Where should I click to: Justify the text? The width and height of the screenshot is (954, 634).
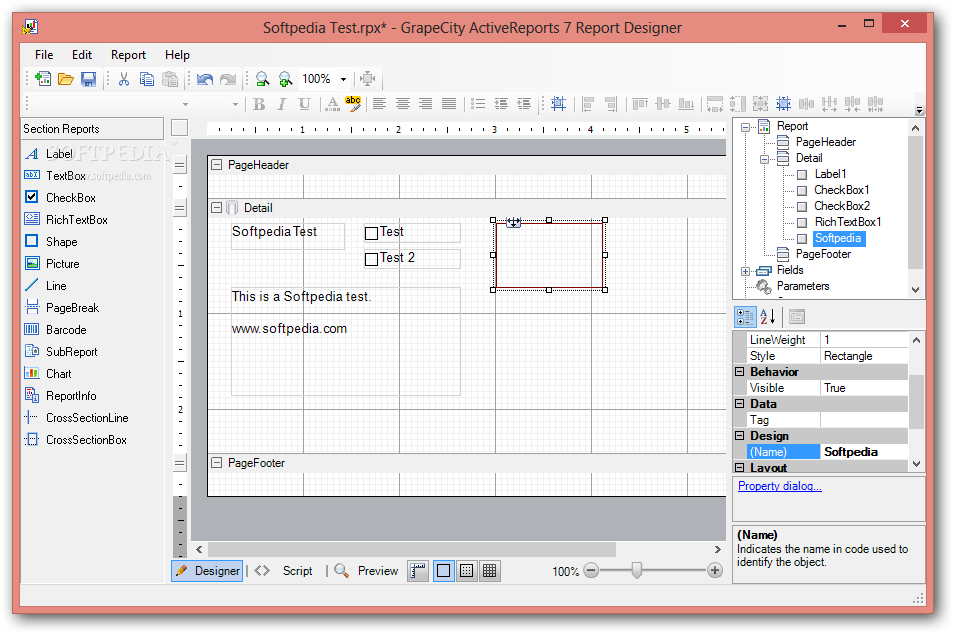tap(449, 104)
